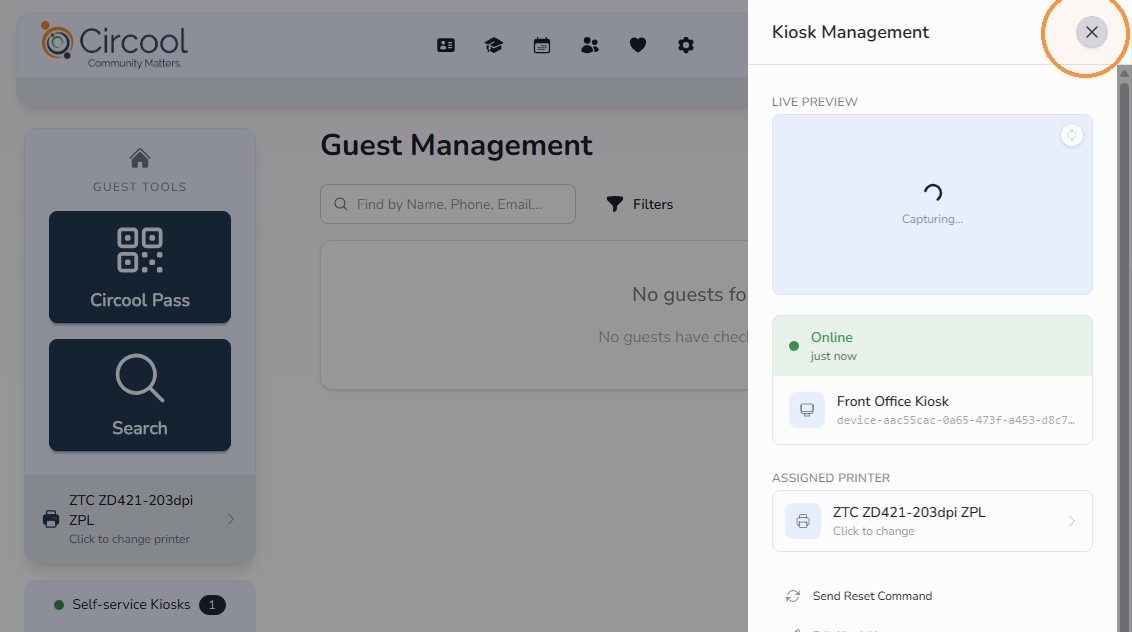The width and height of the screenshot is (1132, 632).
Task: Close the Kiosk Management panel
Action: point(1092,33)
